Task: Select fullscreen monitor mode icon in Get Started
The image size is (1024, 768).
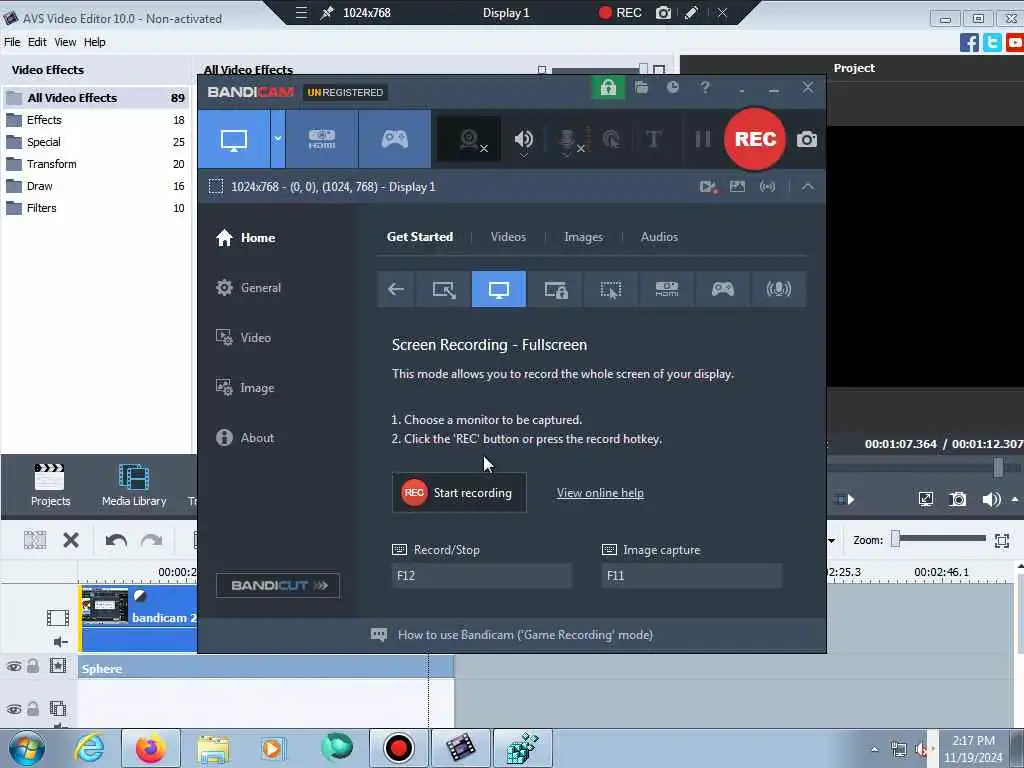Action: (499, 289)
